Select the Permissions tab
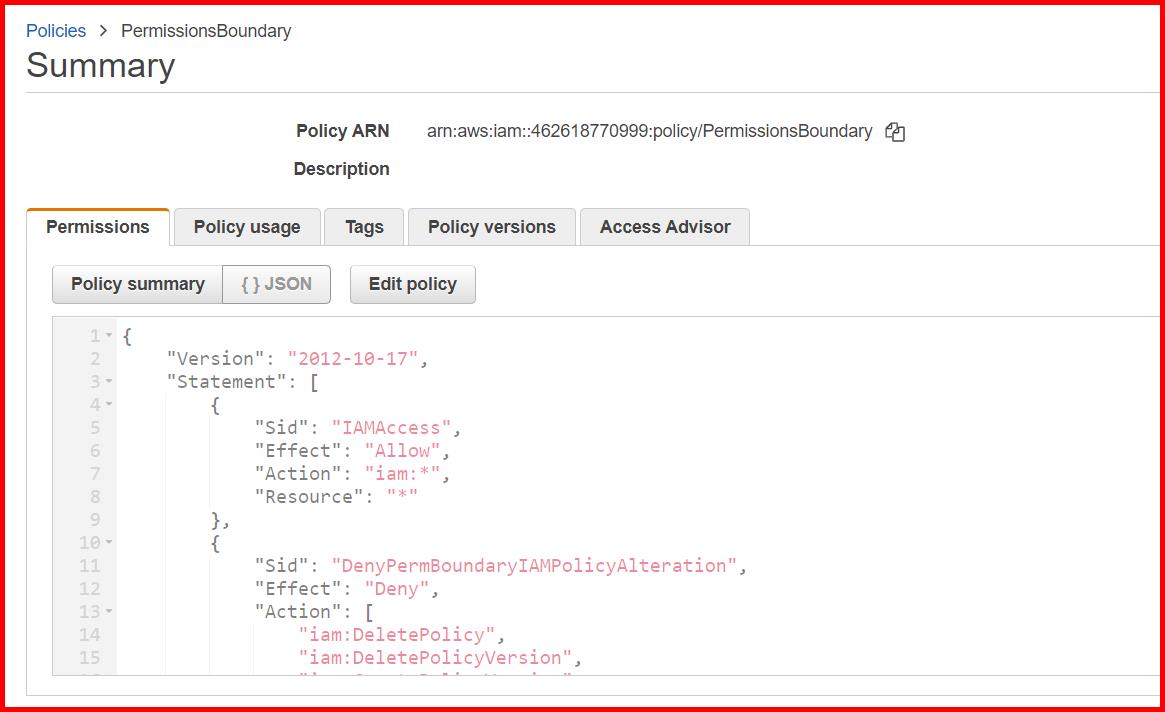 tap(97, 227)
